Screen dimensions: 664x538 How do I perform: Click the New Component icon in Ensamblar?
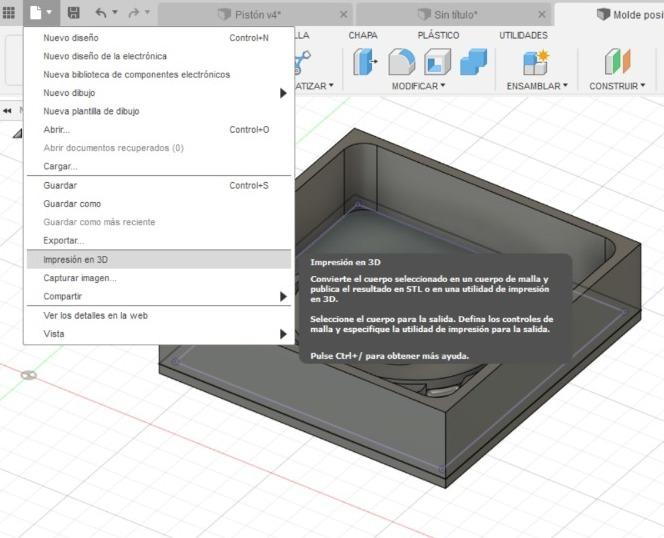tap(536, 63)
